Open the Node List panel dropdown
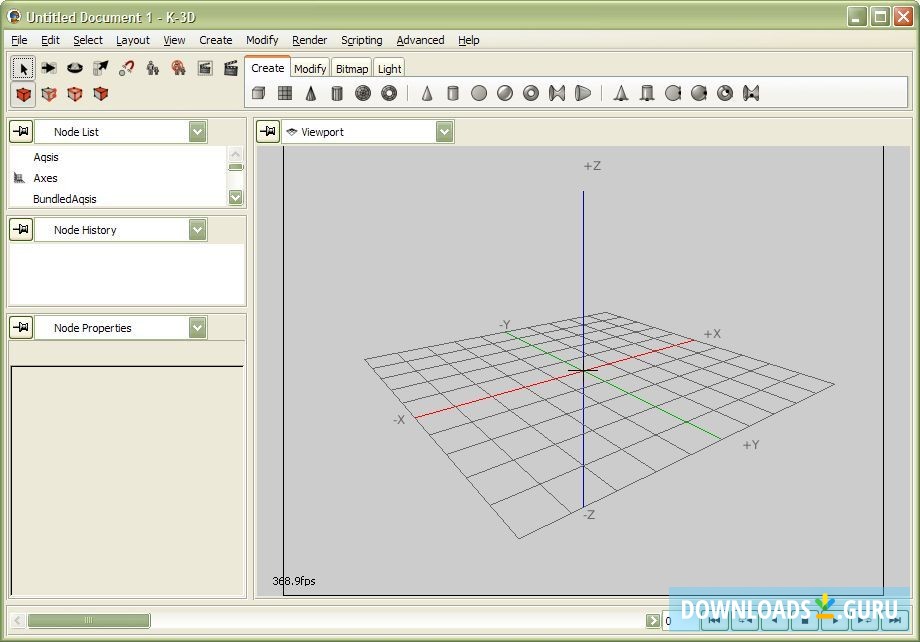Screen dimensions: 920x642 198,132
